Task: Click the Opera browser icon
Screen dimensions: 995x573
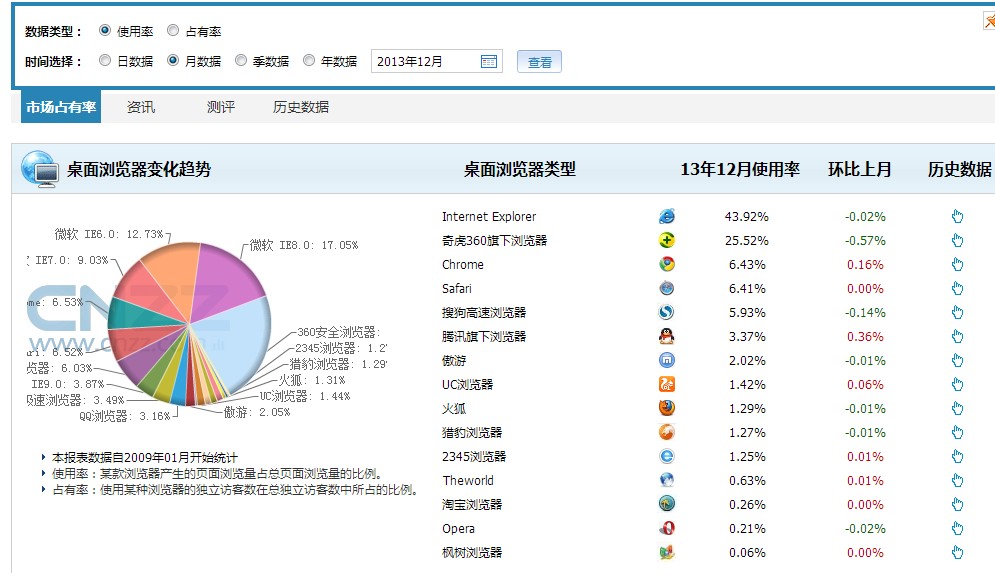Action: 666,528
